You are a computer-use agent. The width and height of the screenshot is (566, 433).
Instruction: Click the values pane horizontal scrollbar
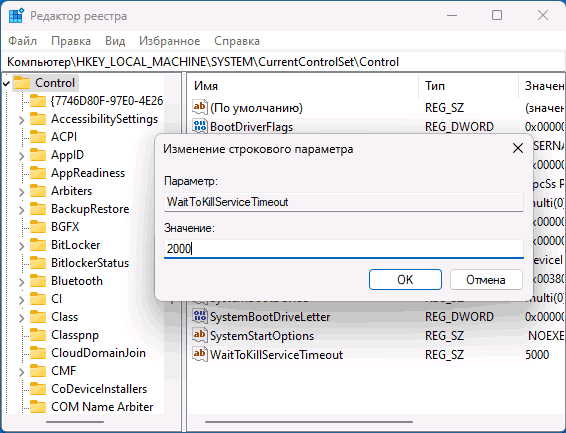309,421
